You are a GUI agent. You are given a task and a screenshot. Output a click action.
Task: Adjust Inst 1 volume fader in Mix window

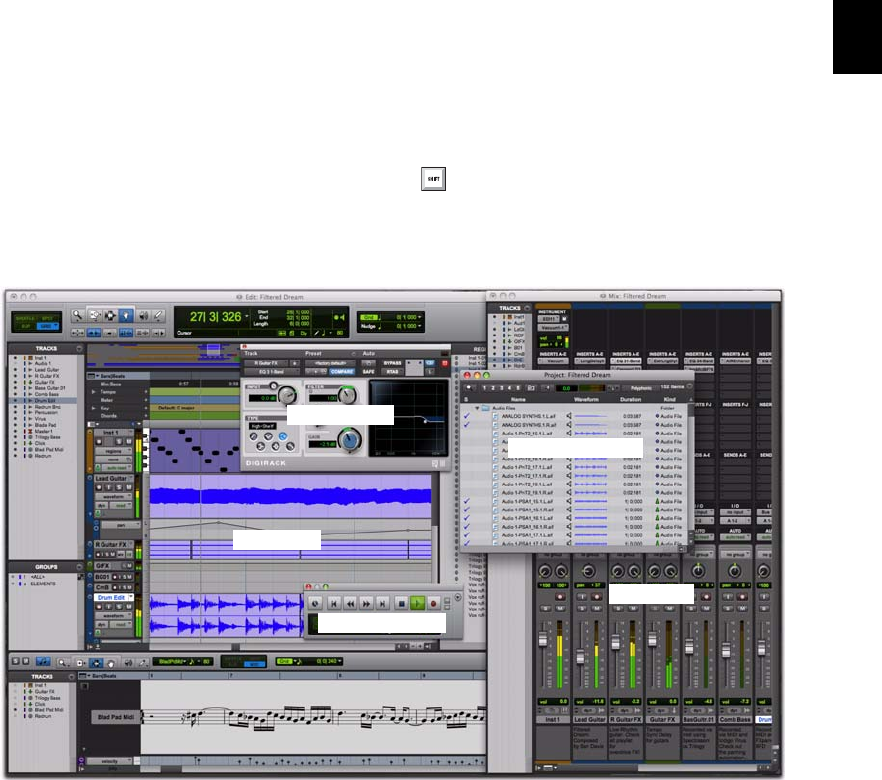pyautogui.click(x=543, y=639)
